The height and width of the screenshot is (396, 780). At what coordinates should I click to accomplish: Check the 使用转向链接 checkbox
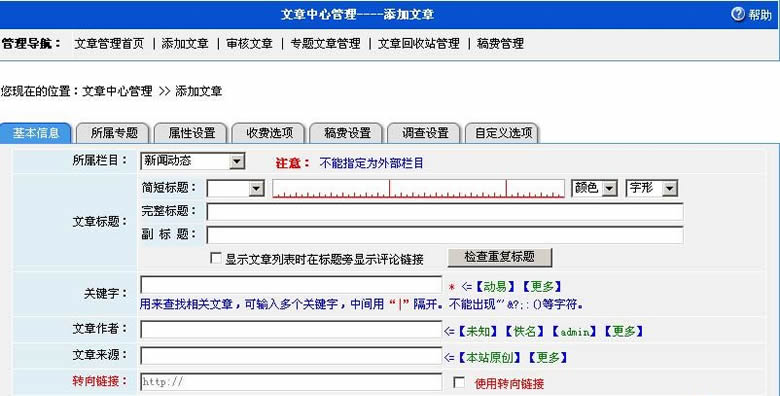[459, 382]
